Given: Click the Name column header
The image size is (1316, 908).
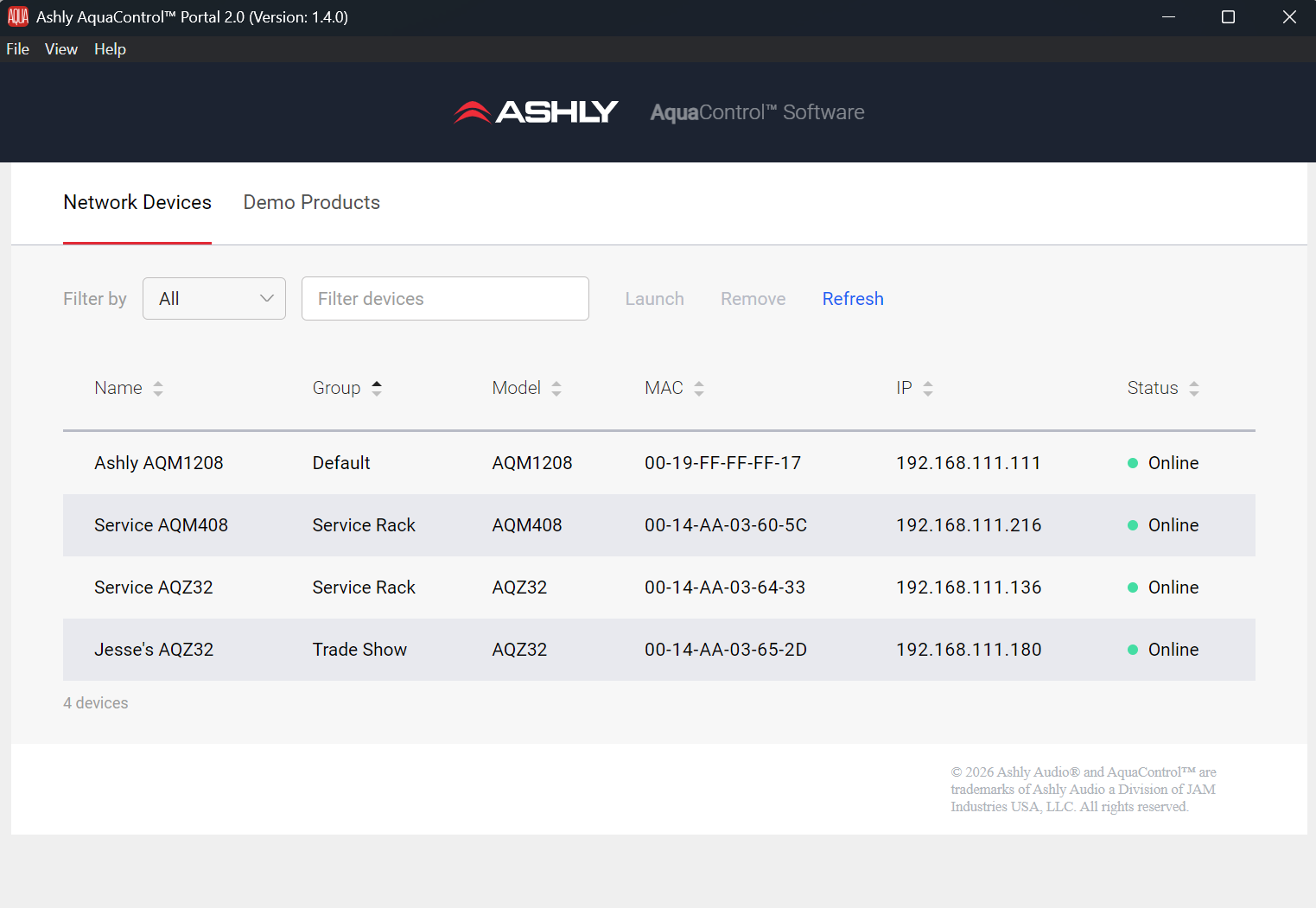Looking at the screenshot, I should coord(118,388).
